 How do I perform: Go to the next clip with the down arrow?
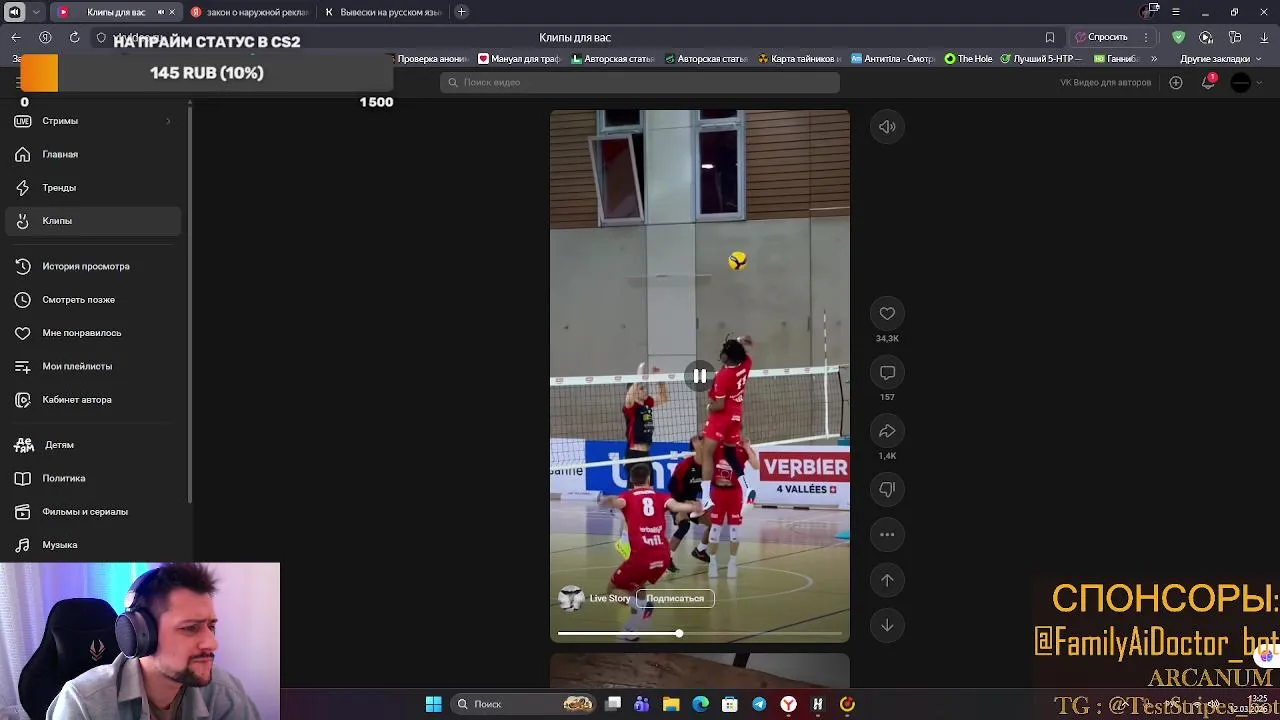(x=887, y=625)
